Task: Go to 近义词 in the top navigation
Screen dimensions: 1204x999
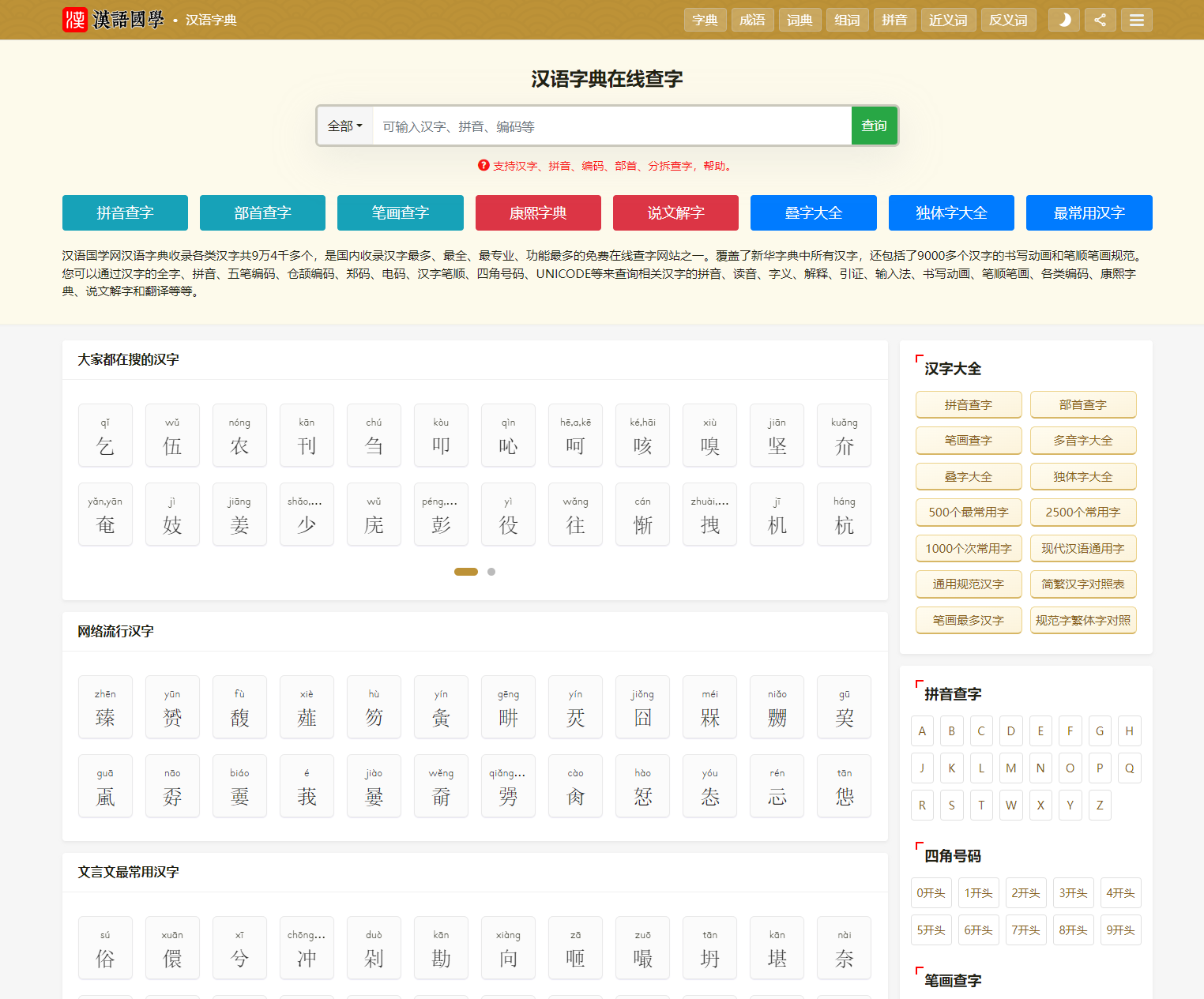Action: [x=948, y=20]
